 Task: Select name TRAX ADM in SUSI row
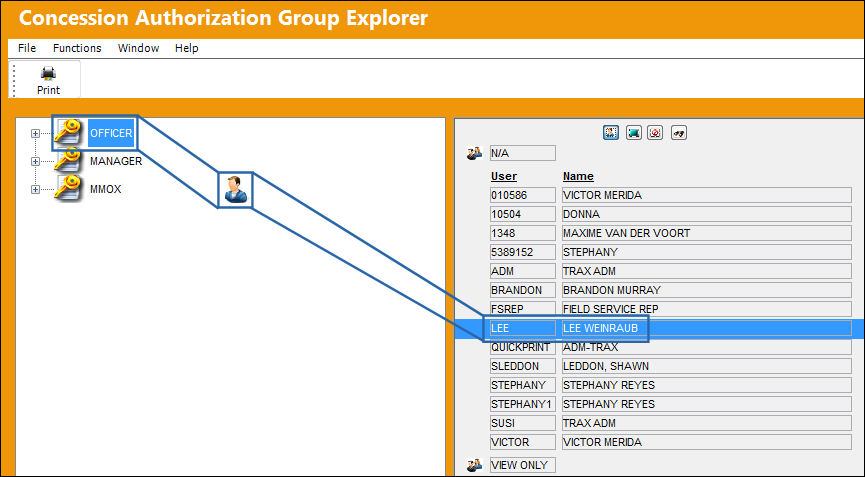pos(707,423)
